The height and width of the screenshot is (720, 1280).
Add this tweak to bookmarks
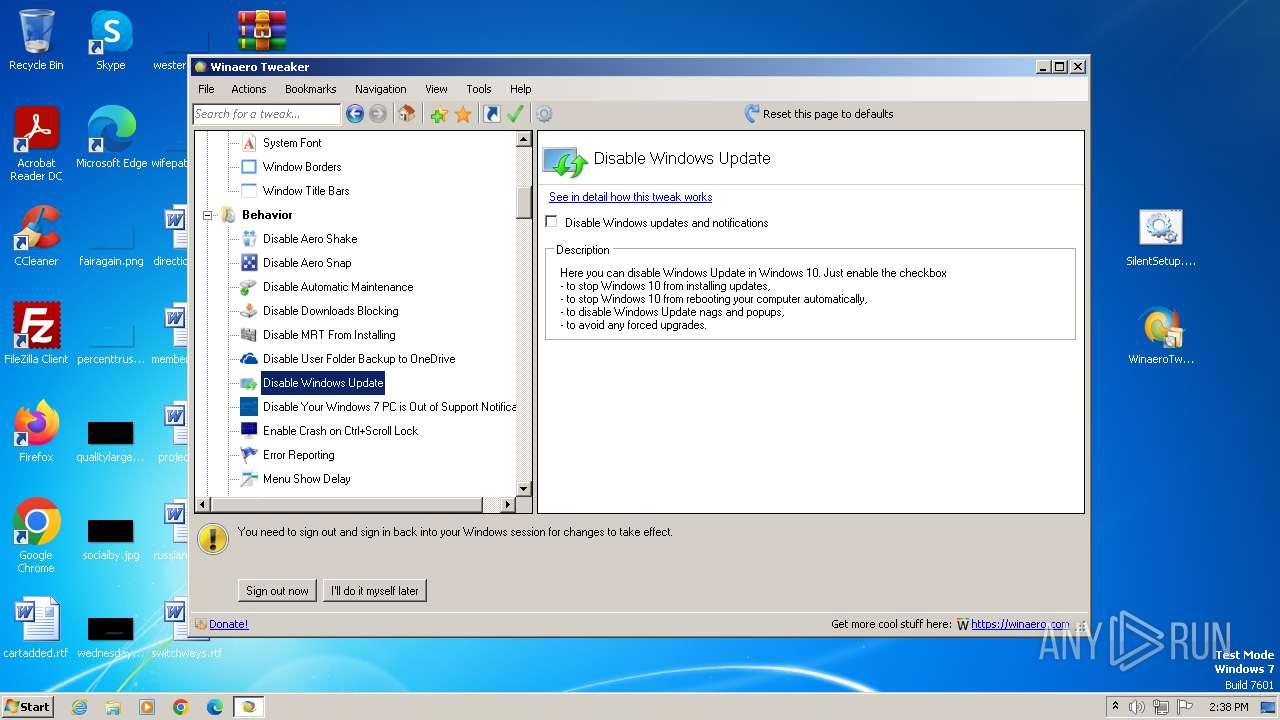pos(439,114)
